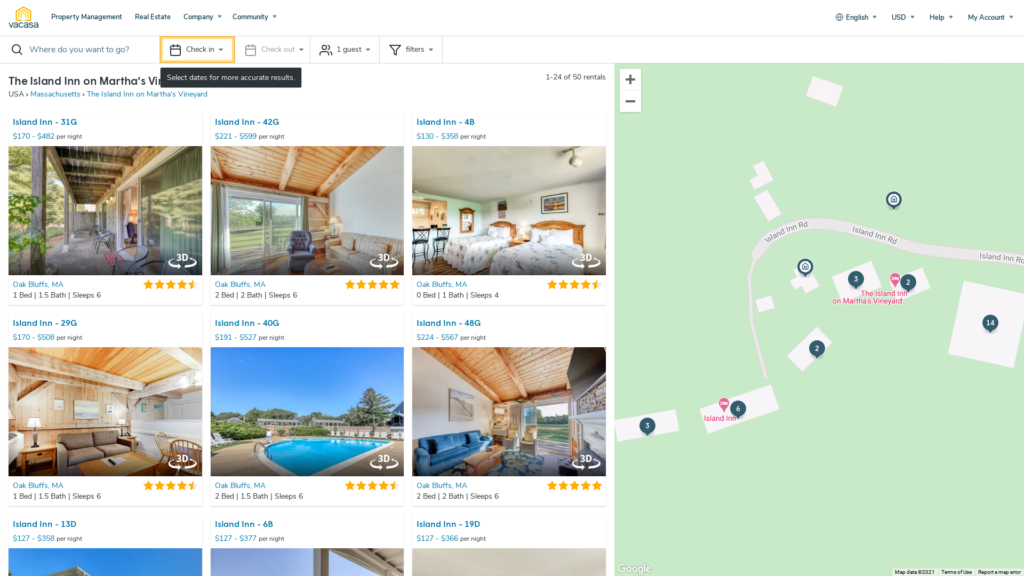Click the map cluster marker showing 14
The height and width of the screenshot is (576, 1024).
pyautogui.click(x=990, y=323)
